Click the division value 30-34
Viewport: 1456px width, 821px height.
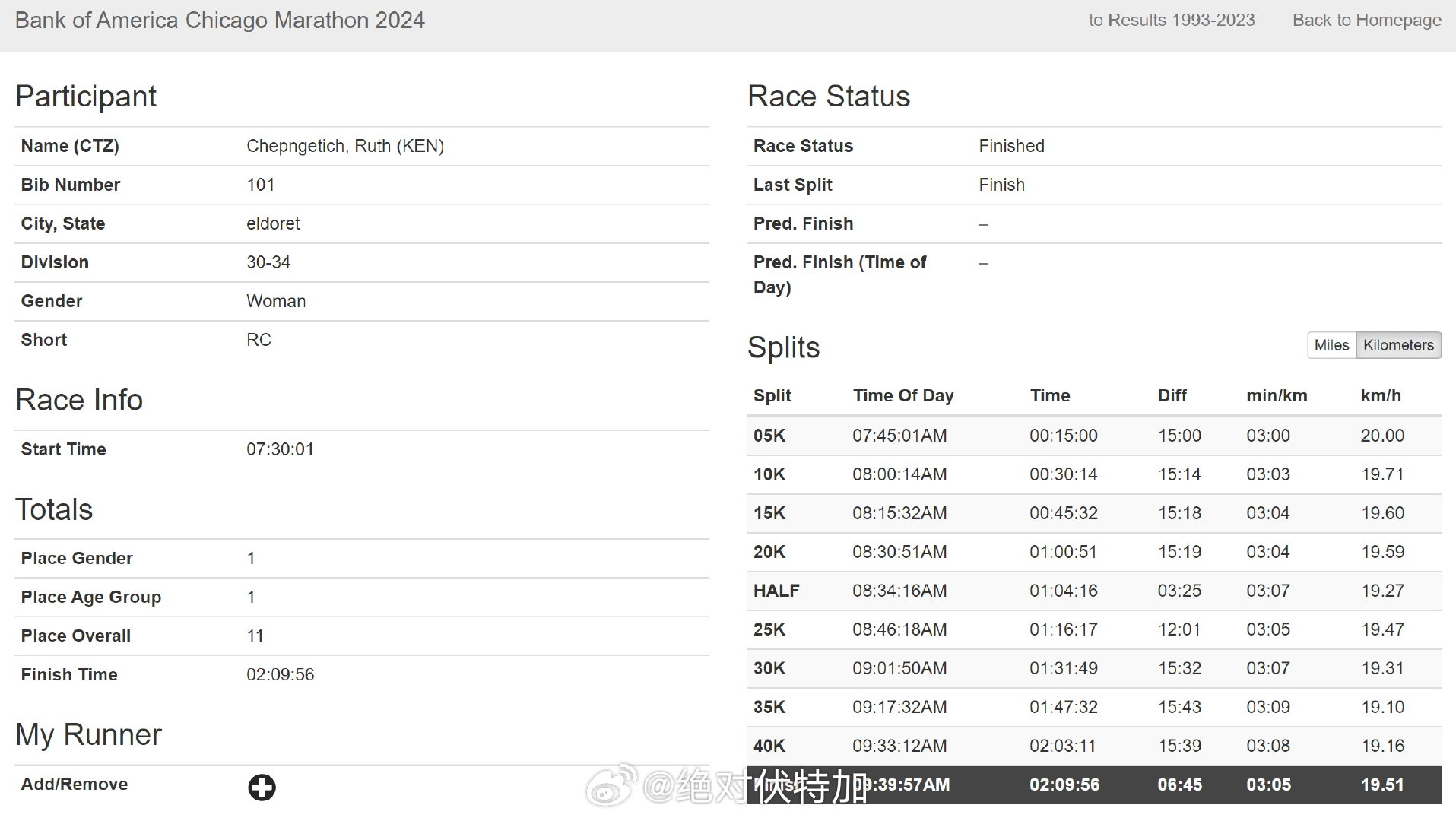(x=268, y=262)
